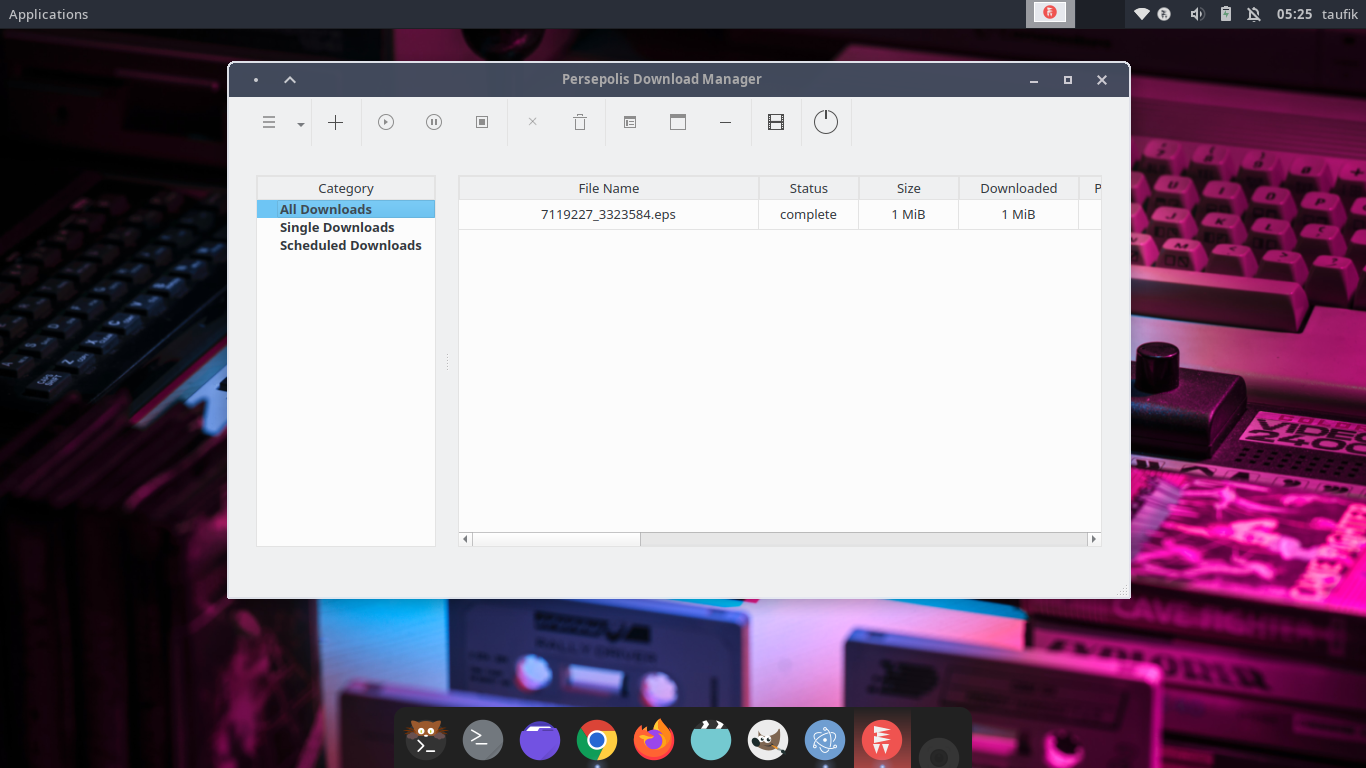
Task: Open the hamburger menu
Action: 268,122
